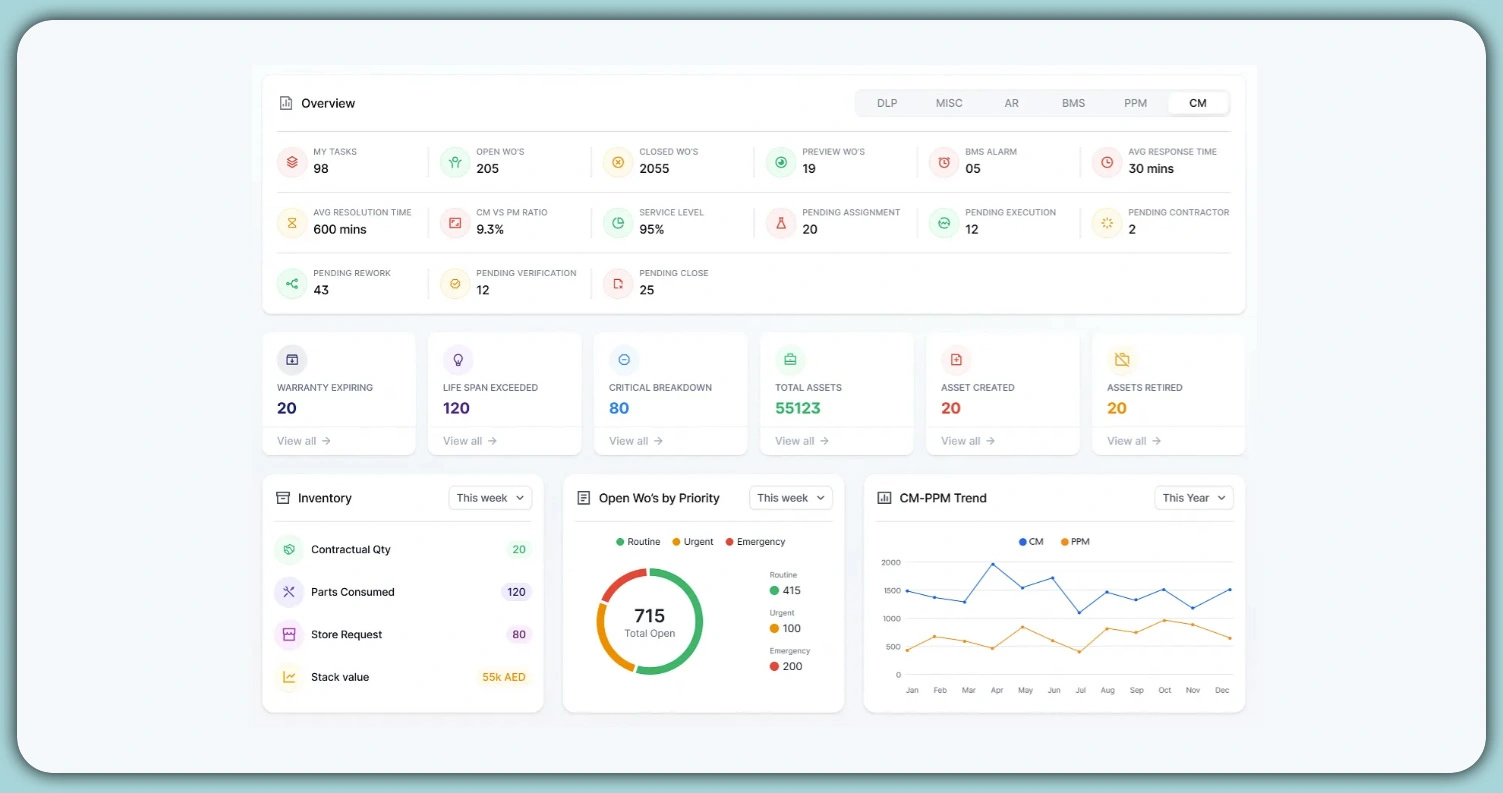Click View all under Critical Breakdown
Viewport: 1503px width, 793px height.
[634, 440]
